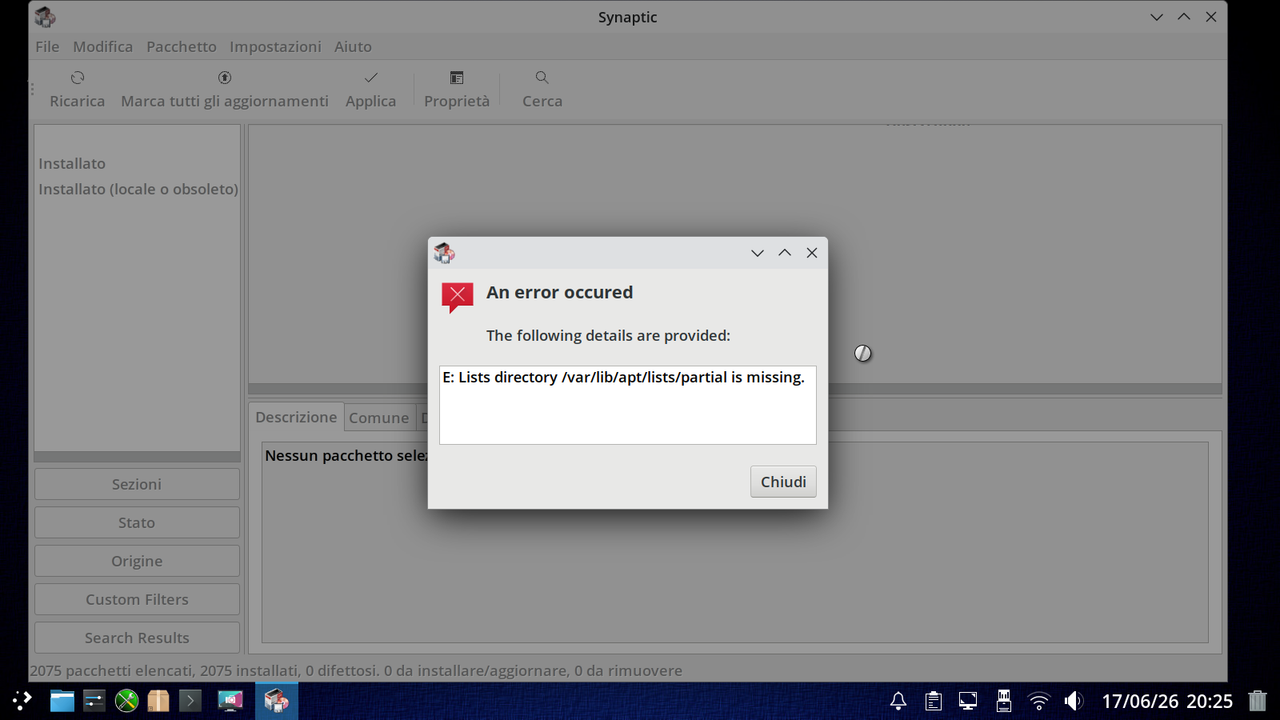The height and width of the screenshot is (720, 1280).
Task: Open the notifications bell in tray
Action: click(899, 701)
